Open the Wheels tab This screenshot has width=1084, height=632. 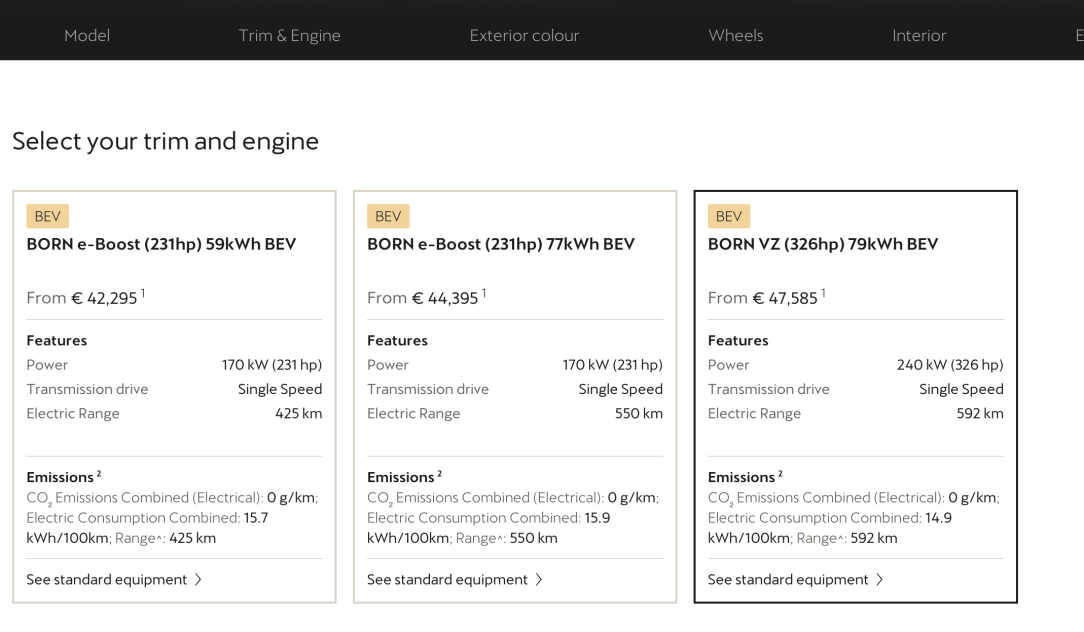click(x=736, y=35)
